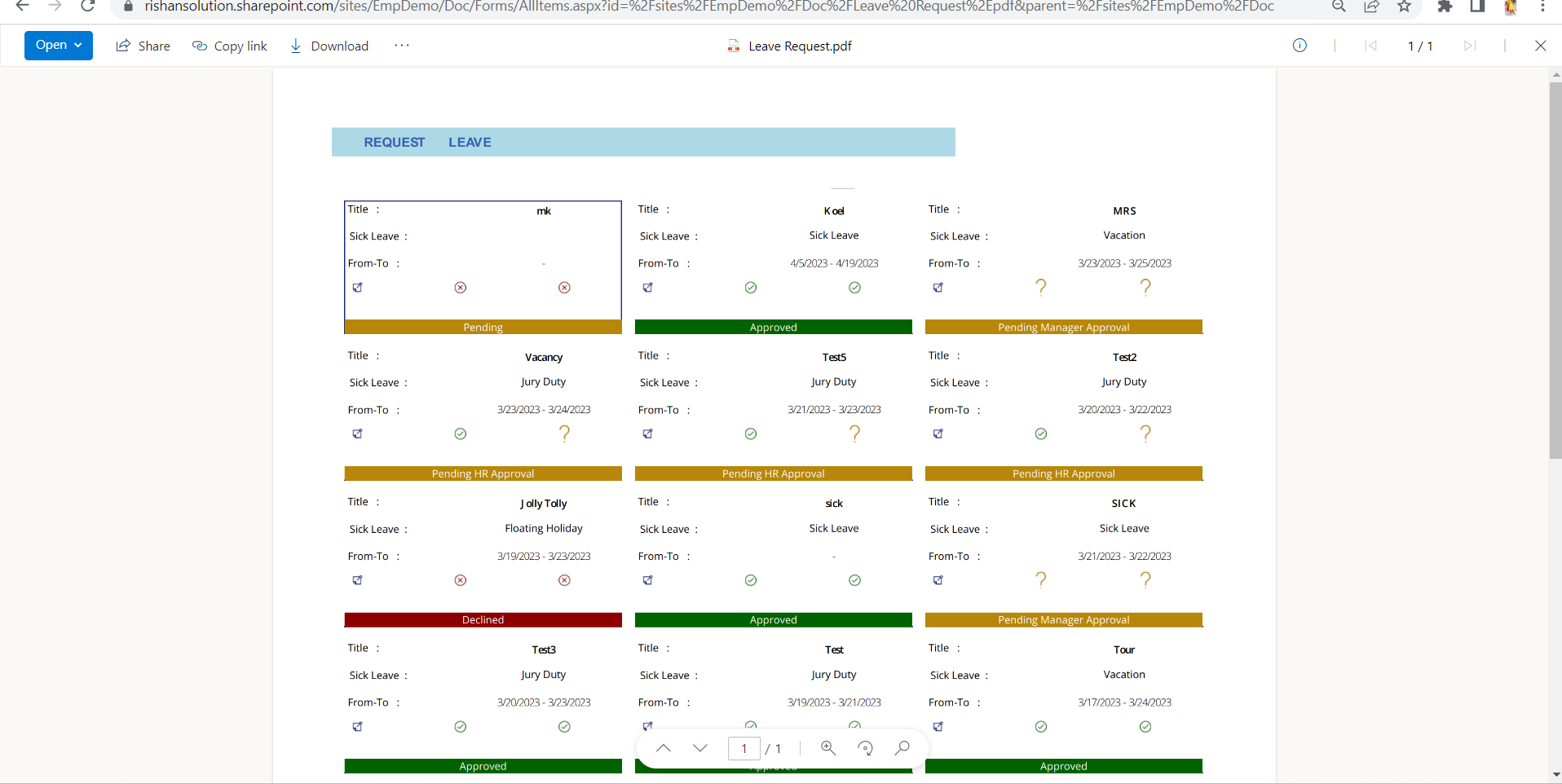Viewport: 1562px width, 784px height.
Task: Open the more options ellipsis menu
Action: (x=401, y=46)
